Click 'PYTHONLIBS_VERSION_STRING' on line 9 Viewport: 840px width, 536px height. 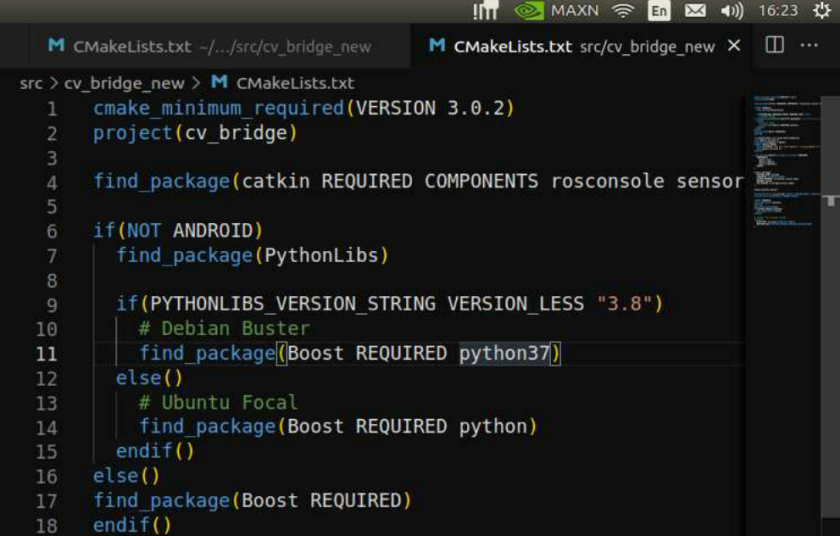[x=292, y=304]
